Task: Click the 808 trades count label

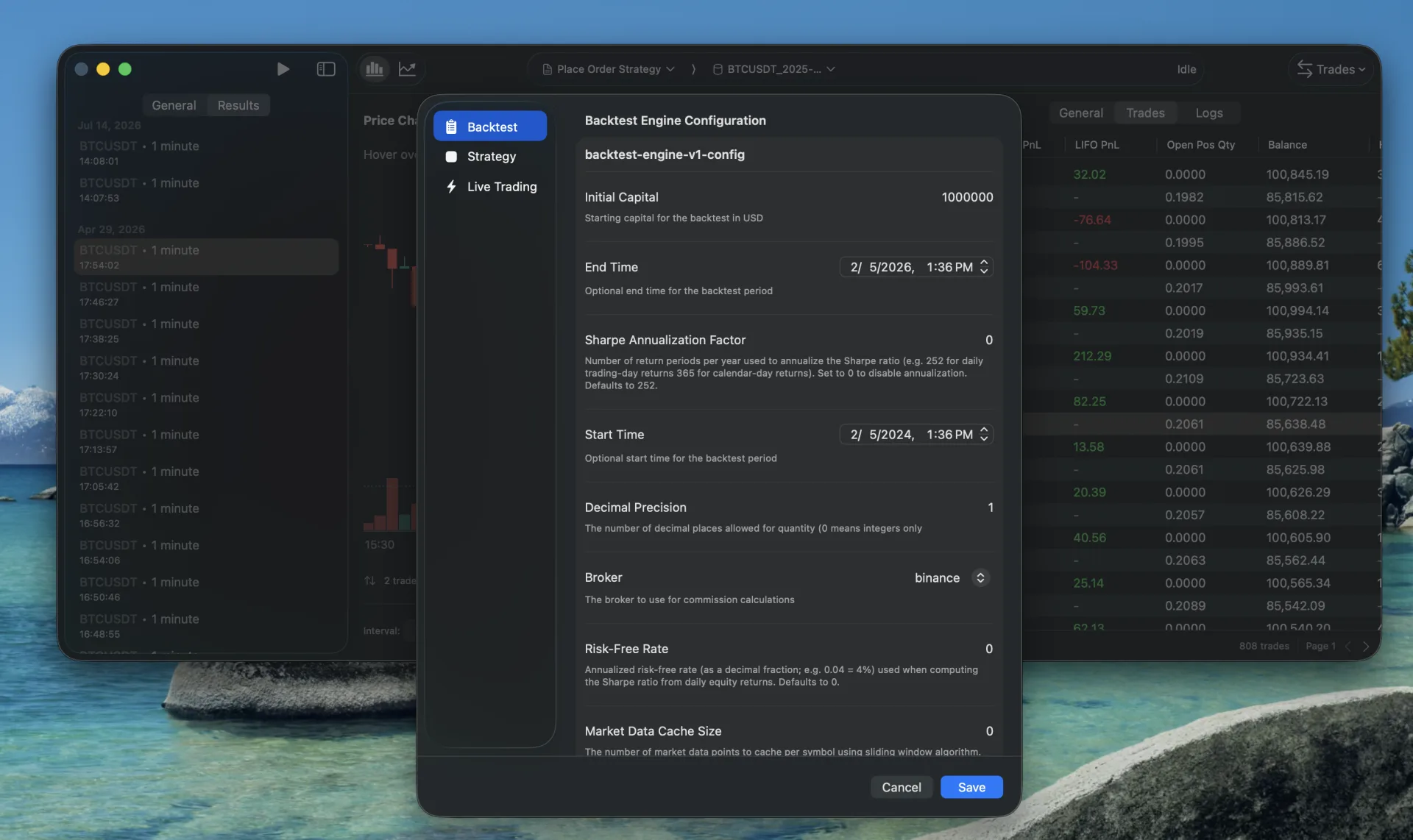Action: (1264, 646)
